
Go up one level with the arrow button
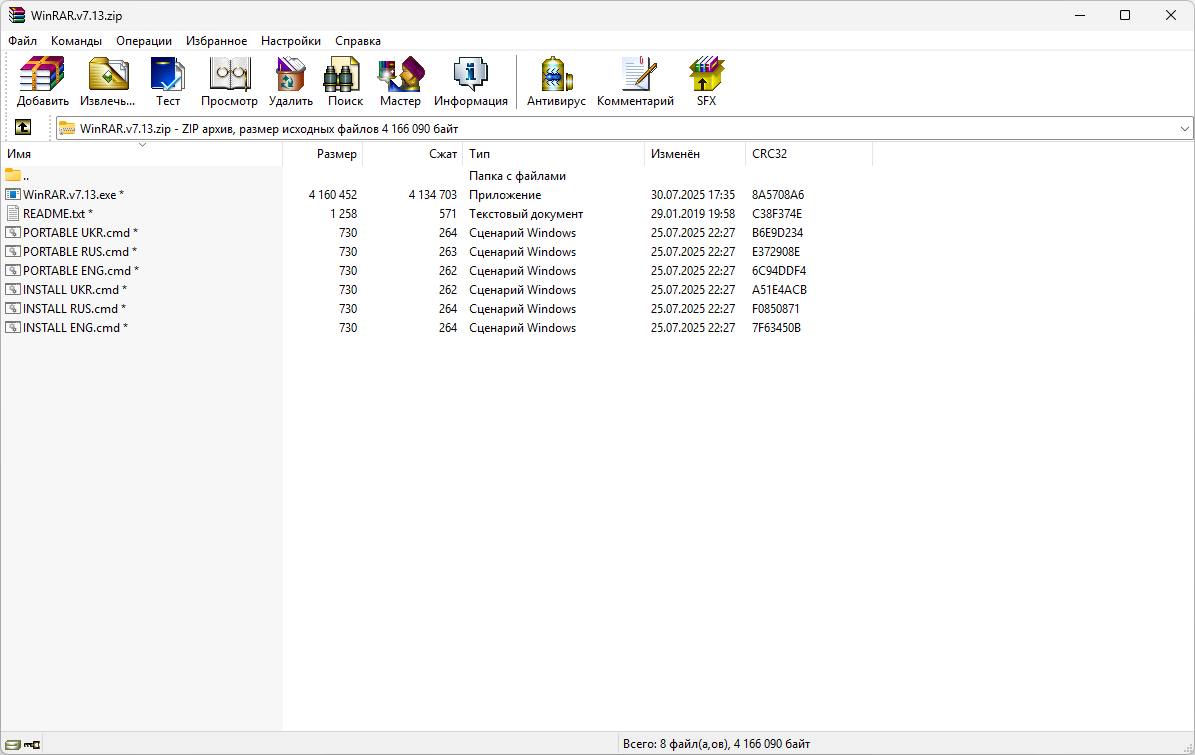23,128
